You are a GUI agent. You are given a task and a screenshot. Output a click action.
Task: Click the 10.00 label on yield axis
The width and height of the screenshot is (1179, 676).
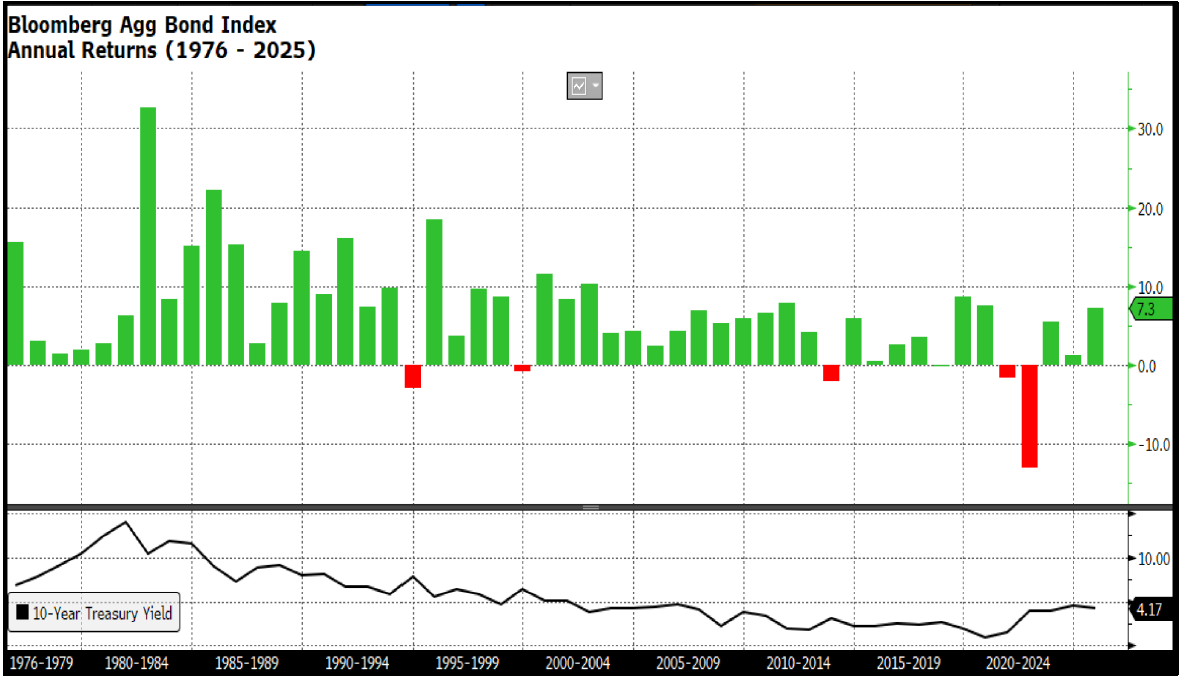click(x=1148, y=559)
